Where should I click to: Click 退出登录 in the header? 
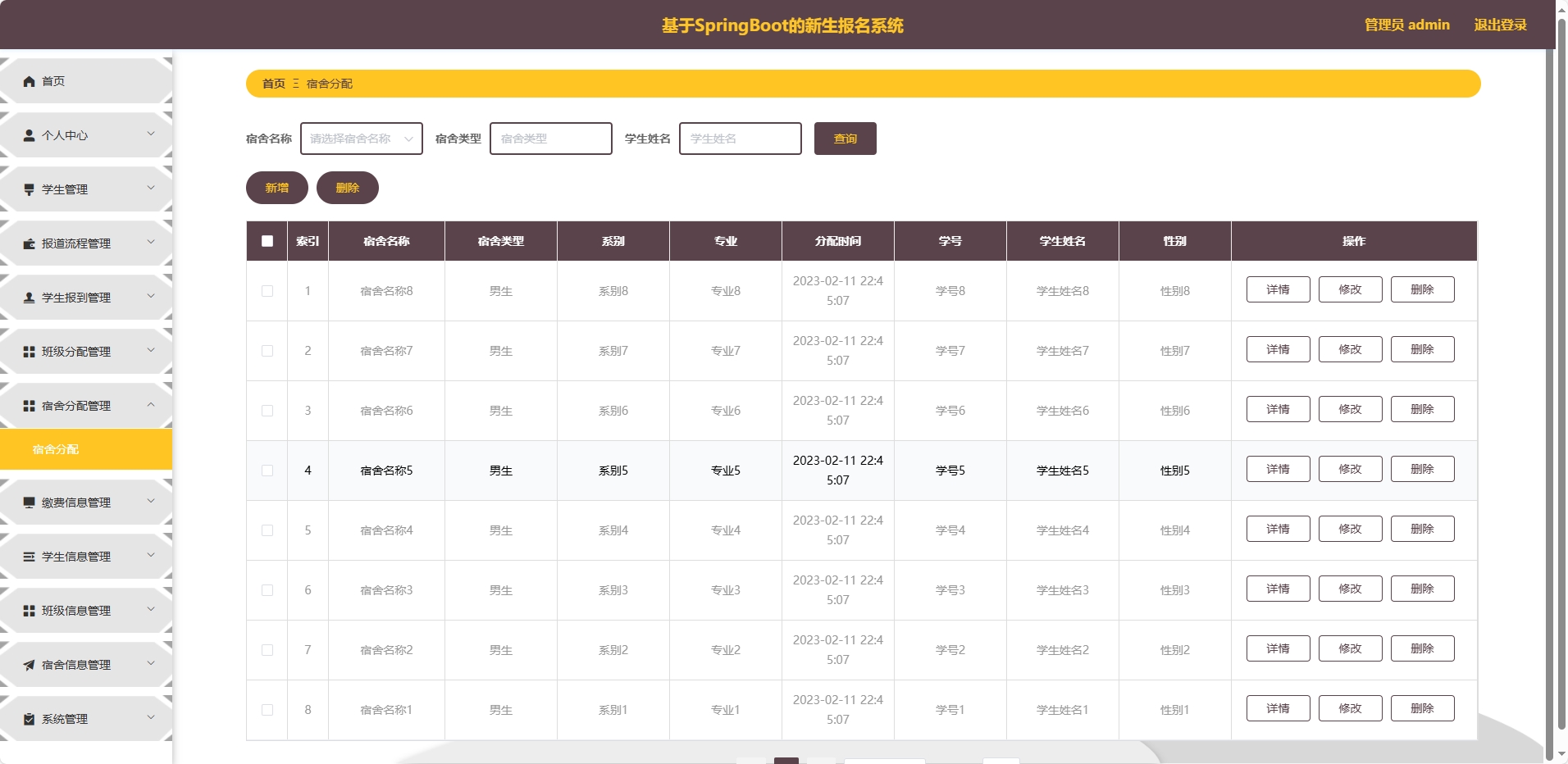pos(1500,25)
